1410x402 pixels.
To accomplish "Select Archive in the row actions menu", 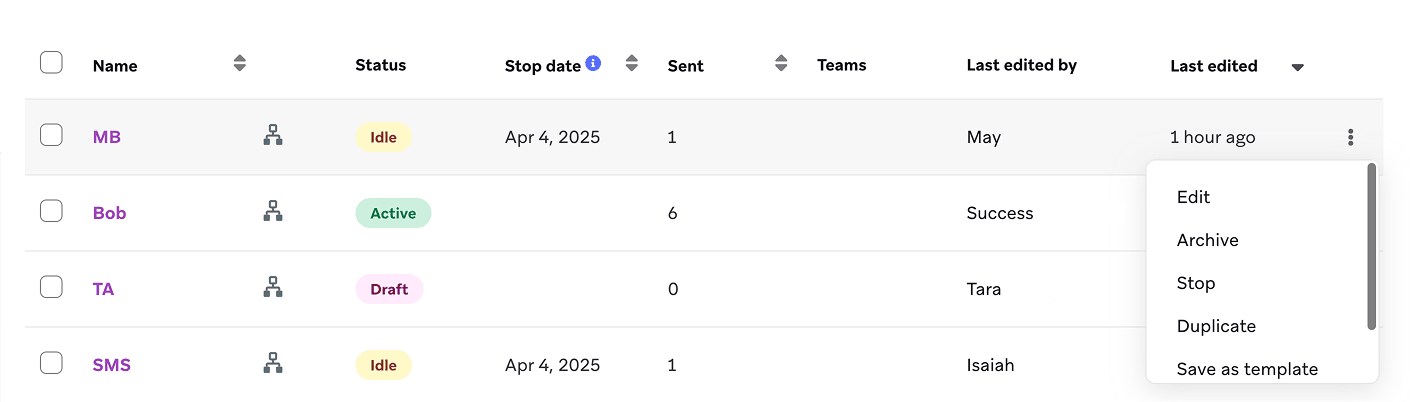I will (x=1207, y=240).
